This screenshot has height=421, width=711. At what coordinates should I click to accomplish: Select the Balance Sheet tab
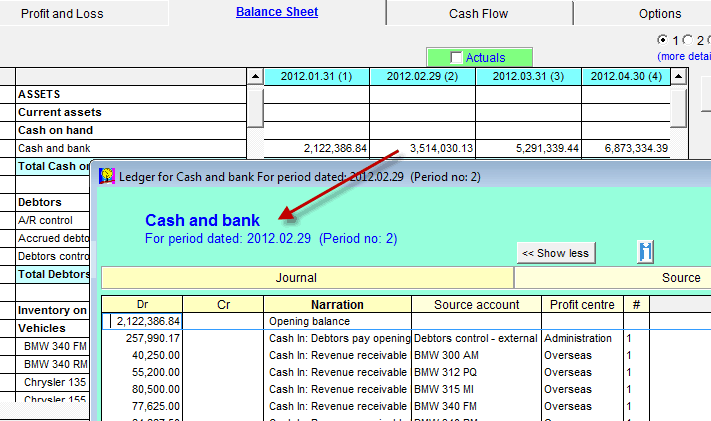[x=277, y=13]
